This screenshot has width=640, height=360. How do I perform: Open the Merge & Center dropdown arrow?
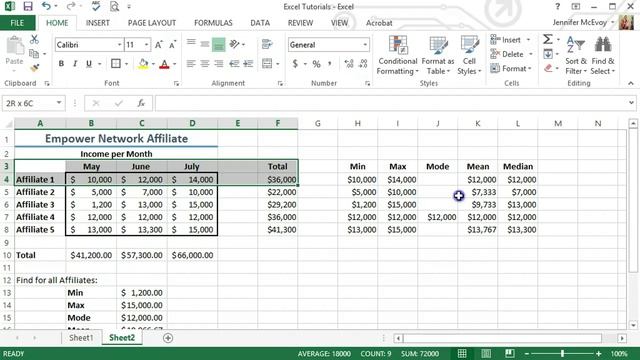tap(278, 64)
